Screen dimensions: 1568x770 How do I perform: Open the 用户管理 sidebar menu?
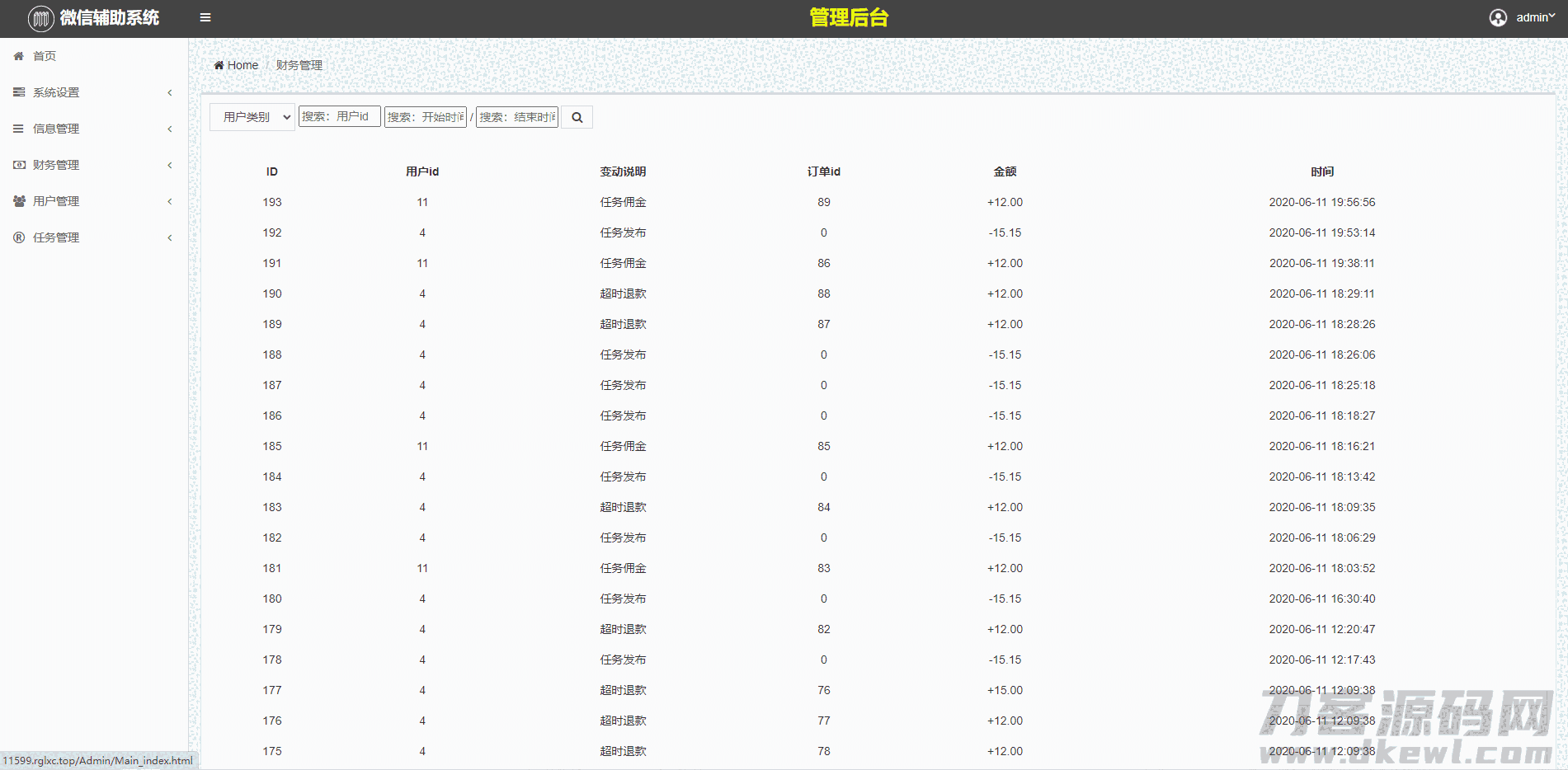tap(56, 201)
